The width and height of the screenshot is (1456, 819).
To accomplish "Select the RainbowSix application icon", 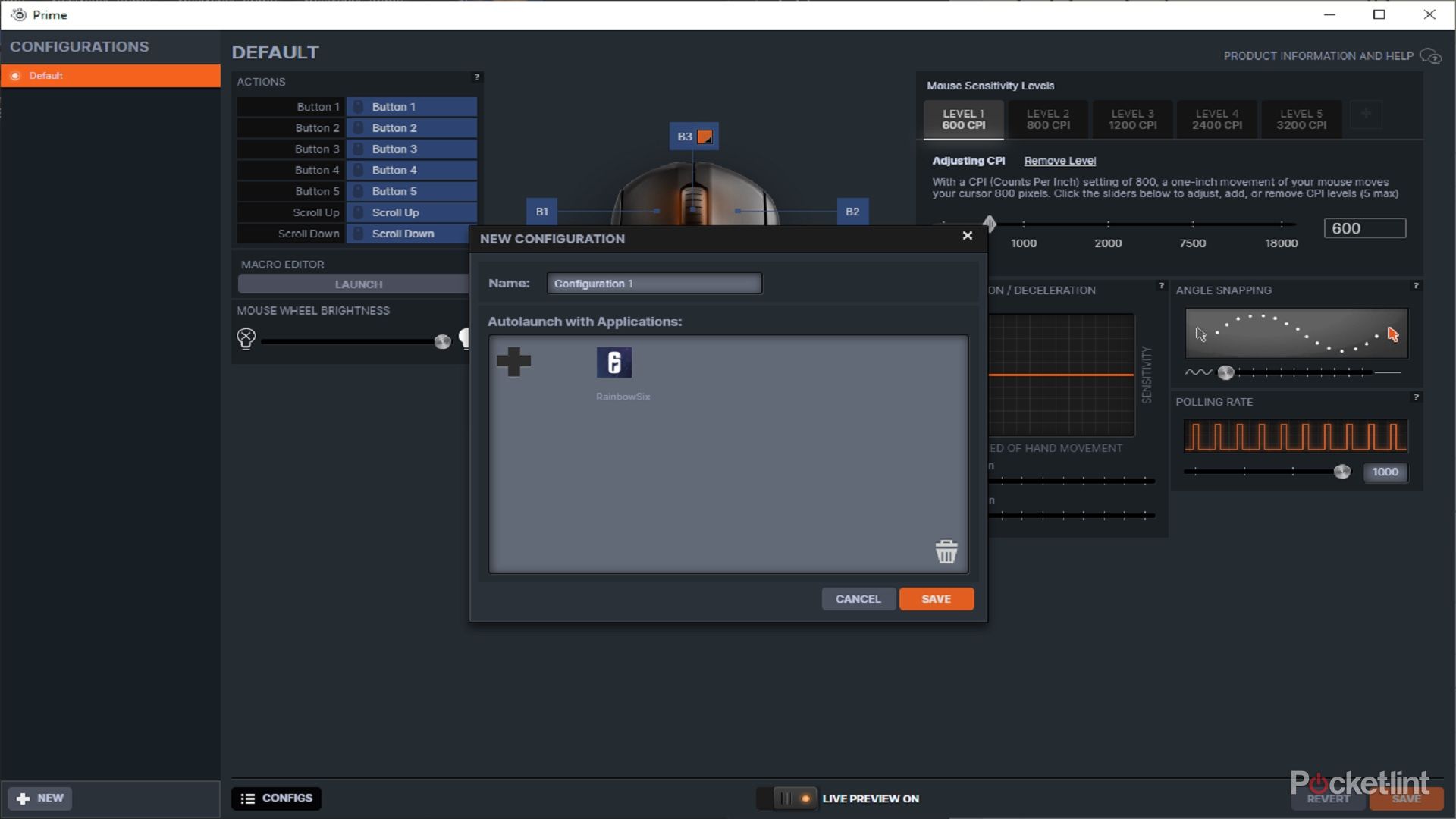I will 614,363.
